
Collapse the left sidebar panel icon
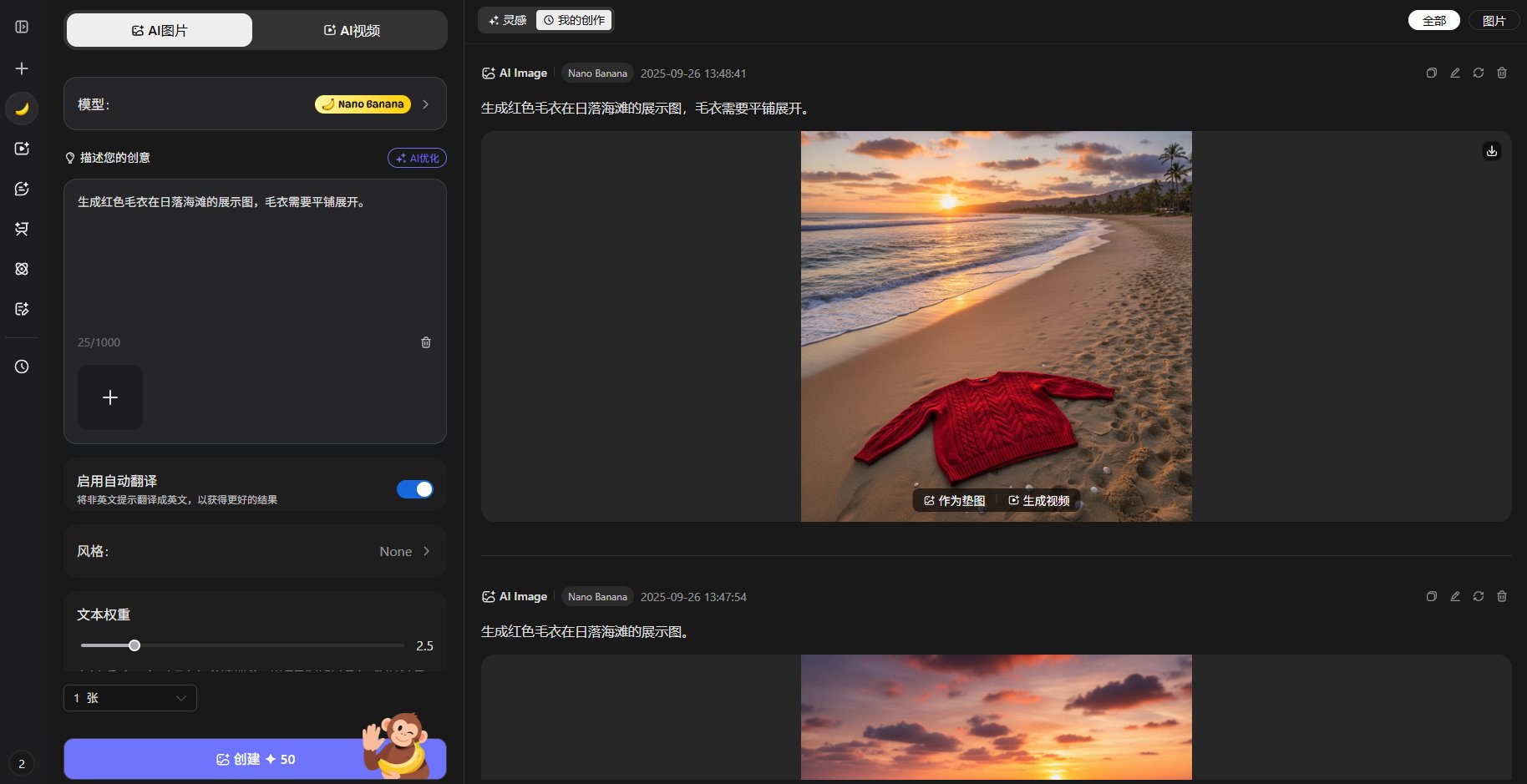click(22, 27)
